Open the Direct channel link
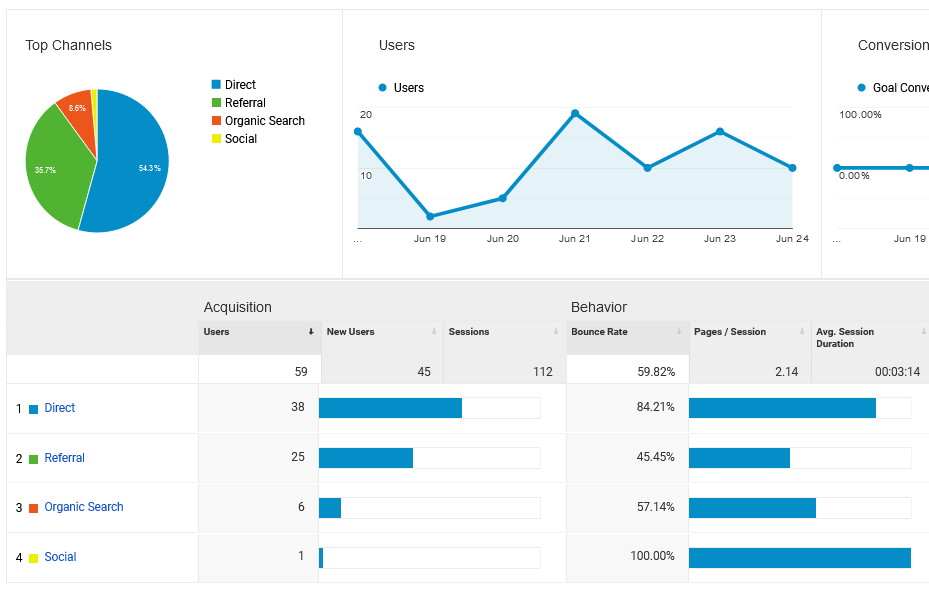 [x=59, y=408]
